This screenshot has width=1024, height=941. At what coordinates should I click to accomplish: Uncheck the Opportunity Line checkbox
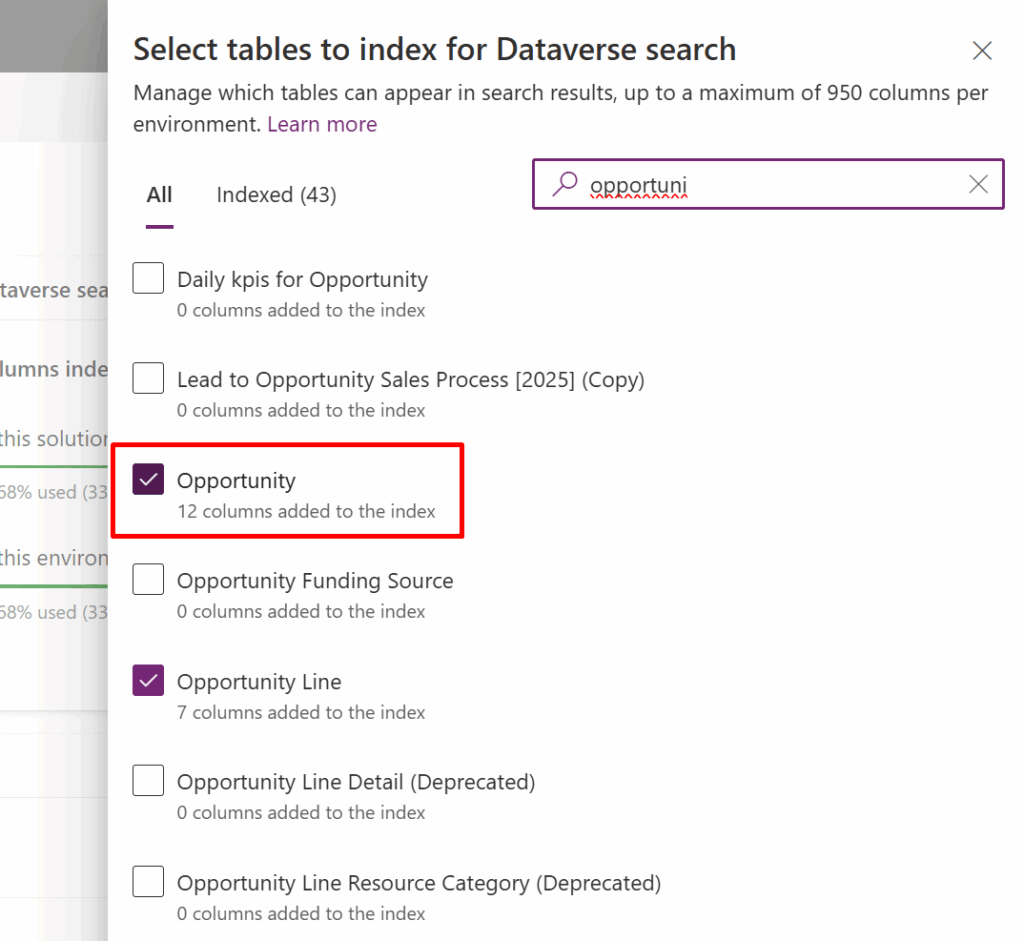148,681
